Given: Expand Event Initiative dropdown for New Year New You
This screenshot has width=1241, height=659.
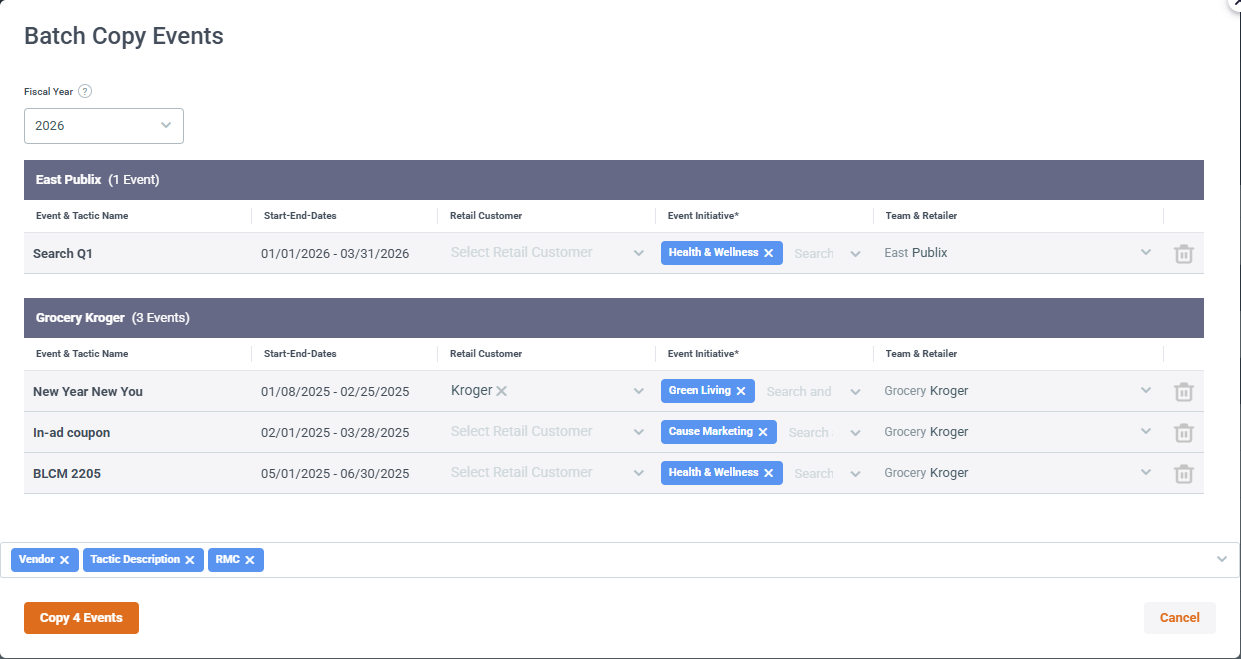Looking at the screenshot, I should click(855, 391).
